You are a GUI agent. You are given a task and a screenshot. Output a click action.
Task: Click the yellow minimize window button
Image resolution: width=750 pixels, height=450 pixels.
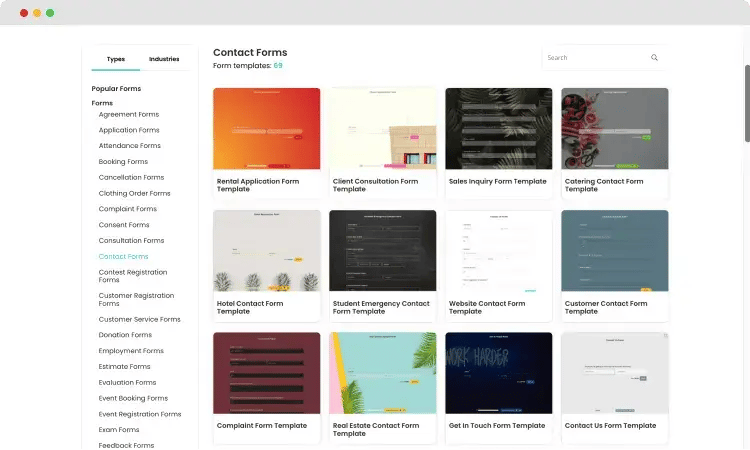point(37,13)
